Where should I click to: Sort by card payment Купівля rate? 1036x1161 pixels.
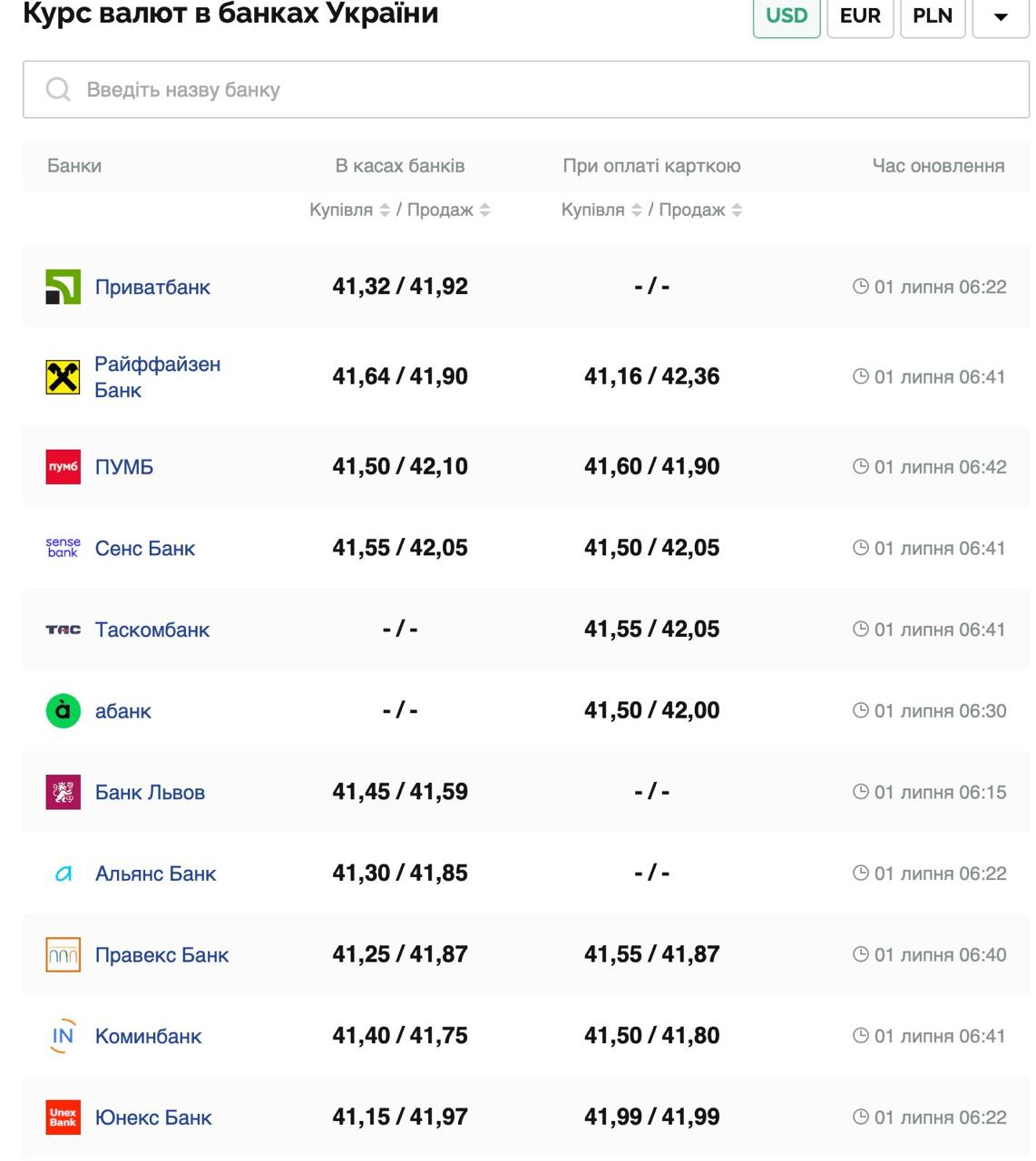[x=637, y=210]
